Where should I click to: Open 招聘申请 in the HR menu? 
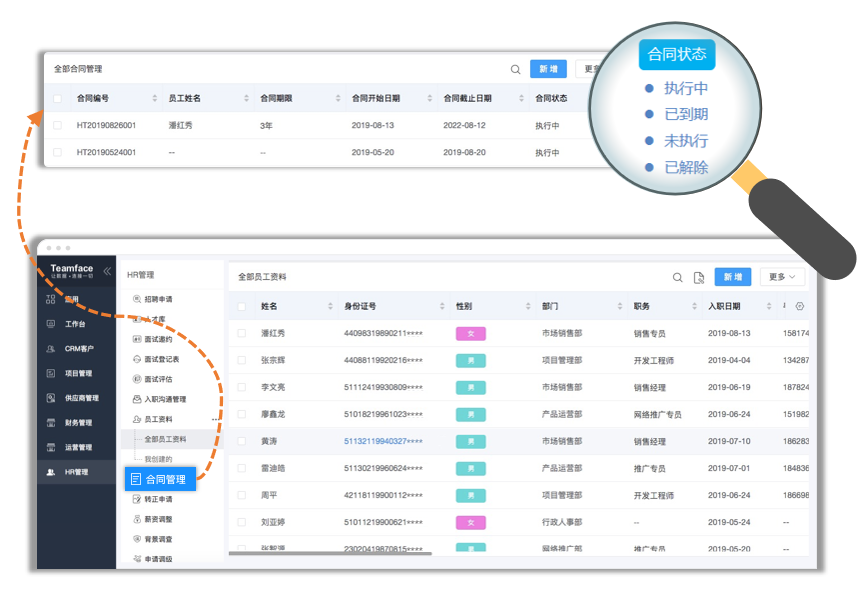coord(157,299)
